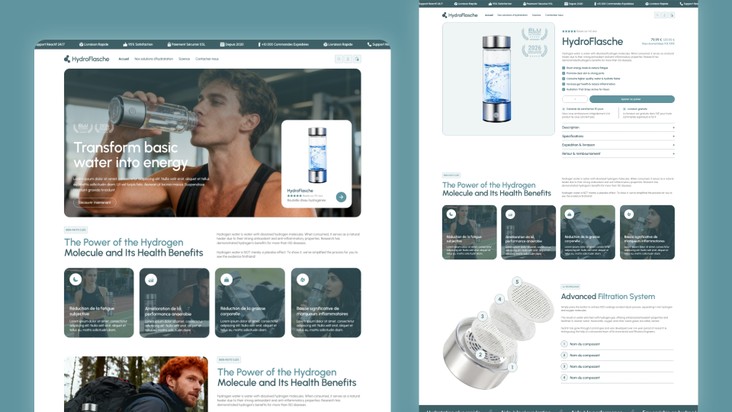Open the Réduction de la graisse corporelle card, home page
This screenshot has height=412, width=732.
coord(250,302)
